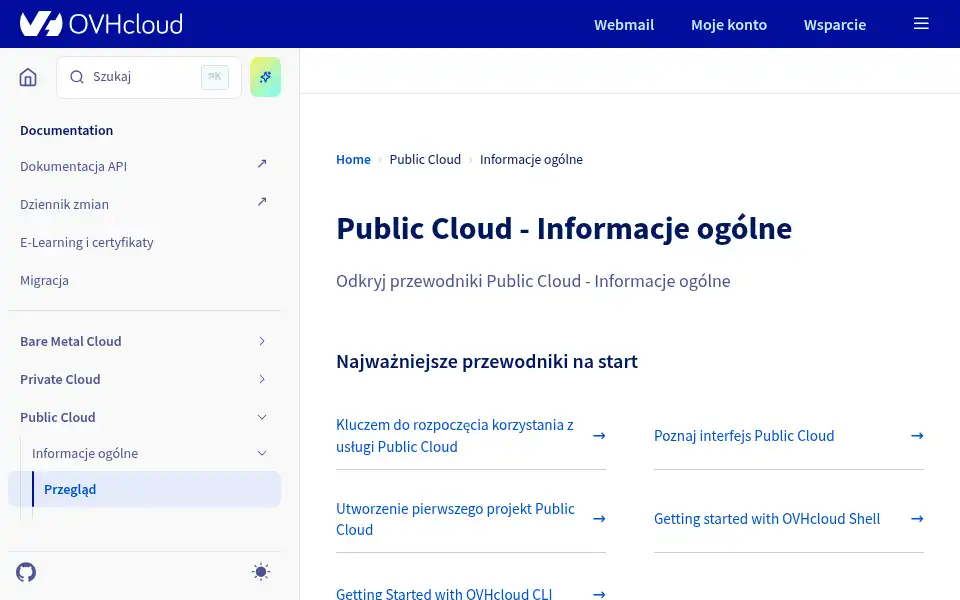Open Getting Started with OVHcloud CLI guide
960x600 pixels.
click(x=444, y=594)
